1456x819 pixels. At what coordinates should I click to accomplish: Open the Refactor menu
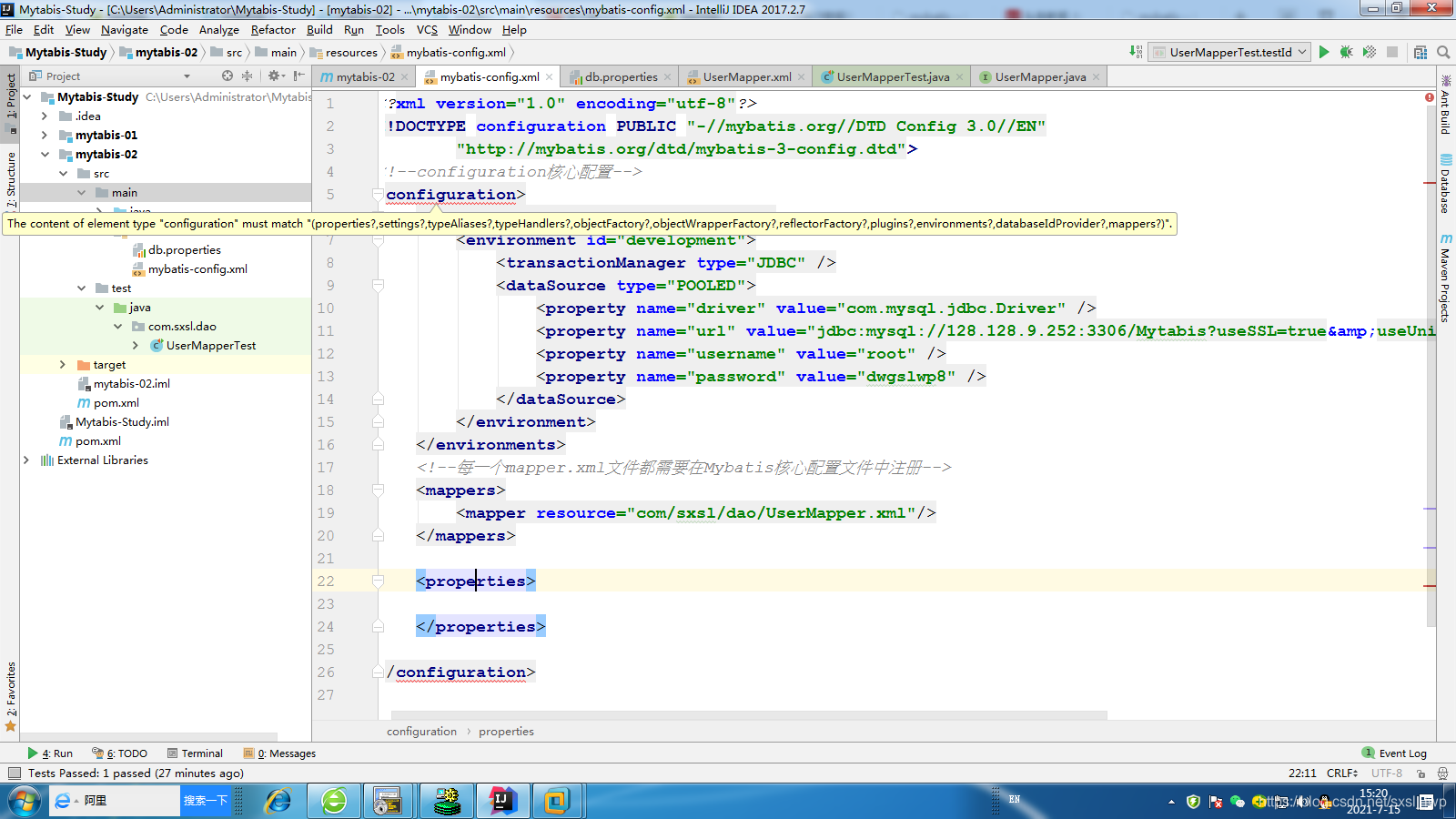pyautogui.click(x=273, y=29)
